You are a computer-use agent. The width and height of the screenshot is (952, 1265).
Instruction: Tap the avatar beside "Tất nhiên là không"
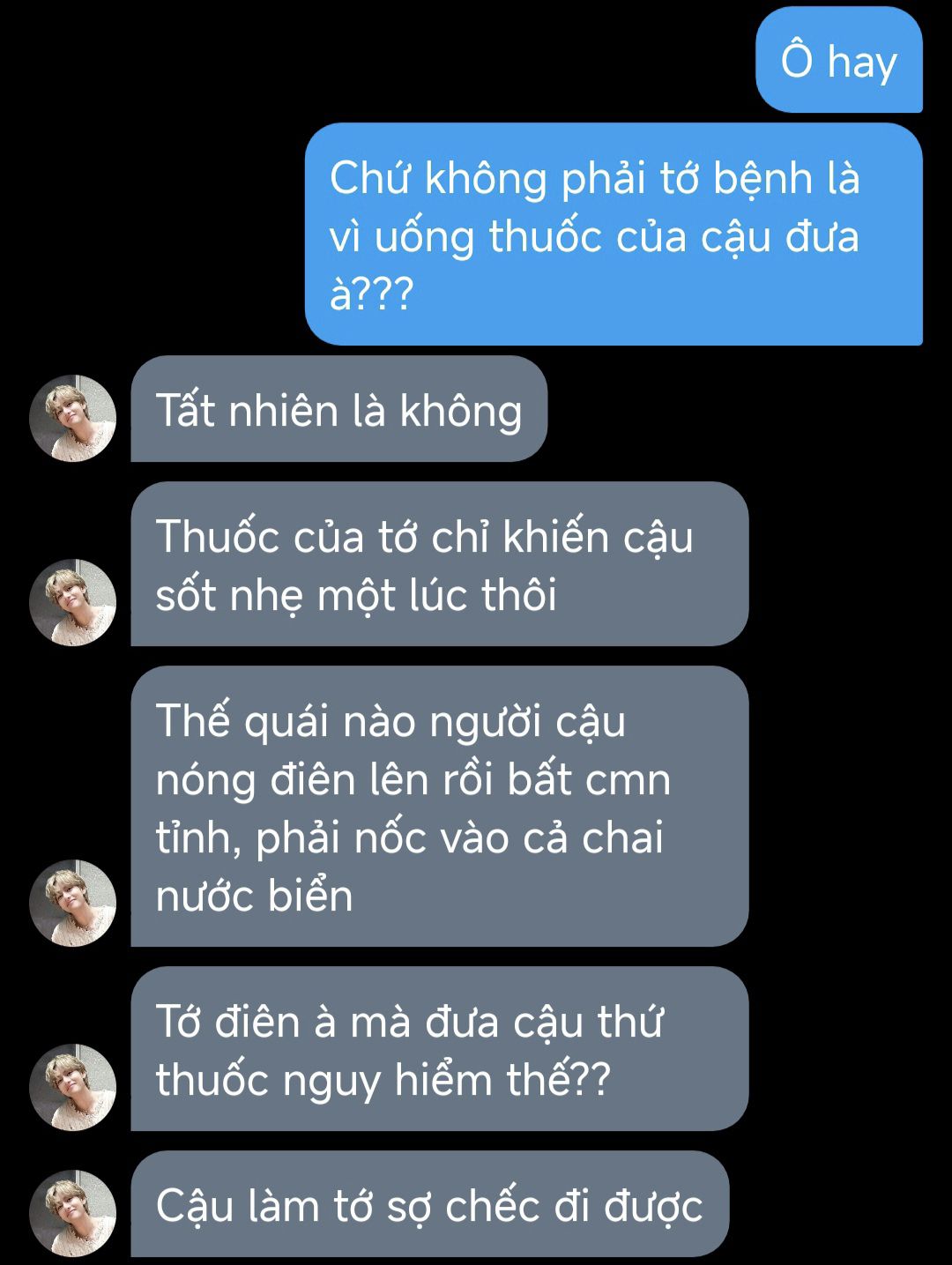pos(73,418)
